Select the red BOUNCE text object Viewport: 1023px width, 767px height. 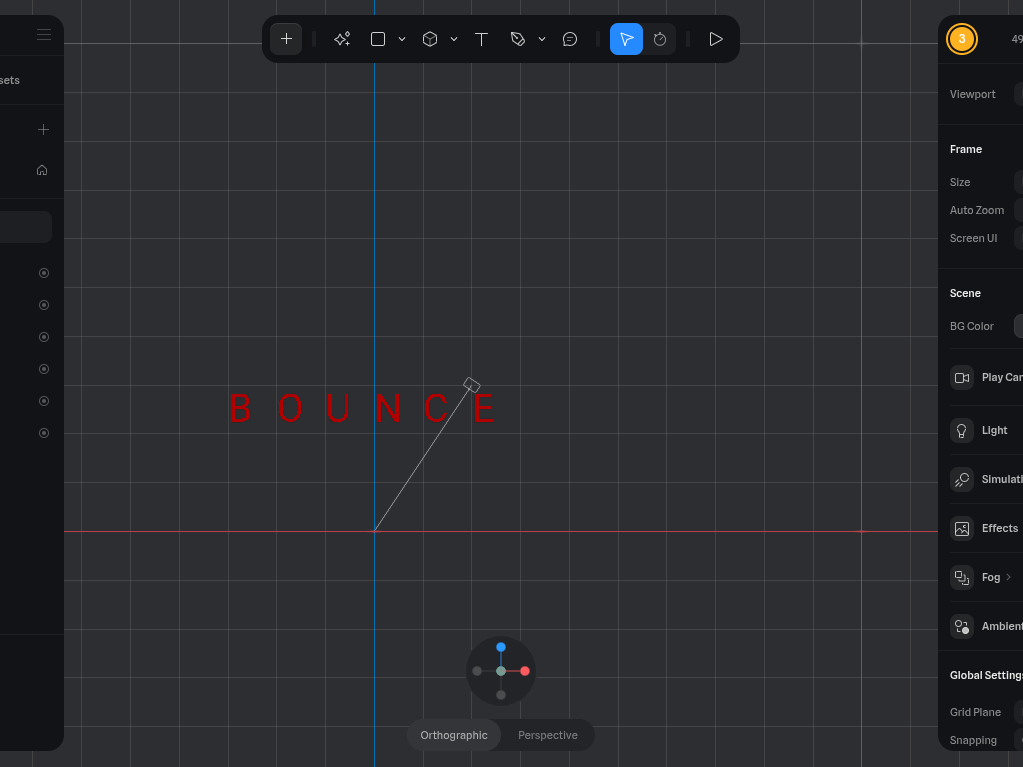click(x=362, y=409)
